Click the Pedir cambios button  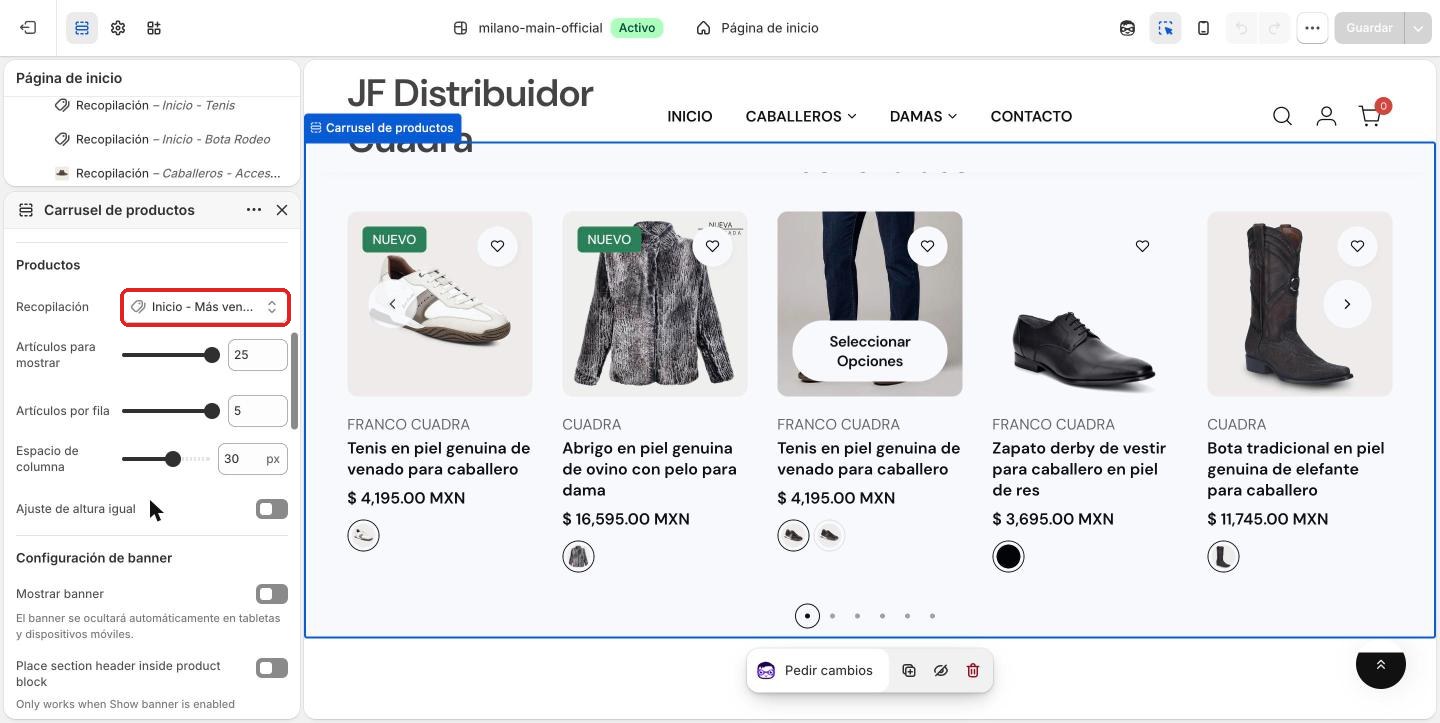tap(816, 671)
